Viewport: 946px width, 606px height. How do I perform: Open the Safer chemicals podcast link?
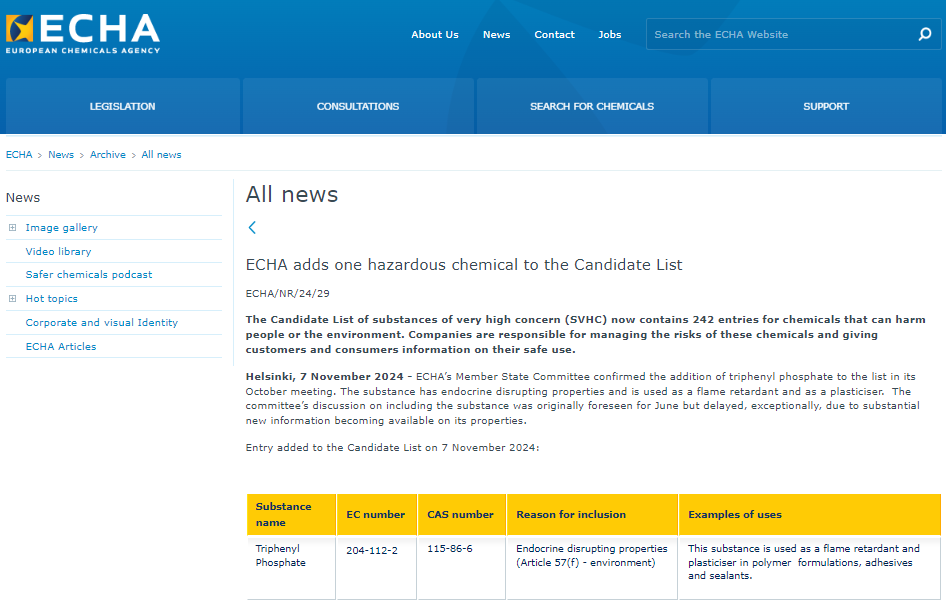coord(89,275)
